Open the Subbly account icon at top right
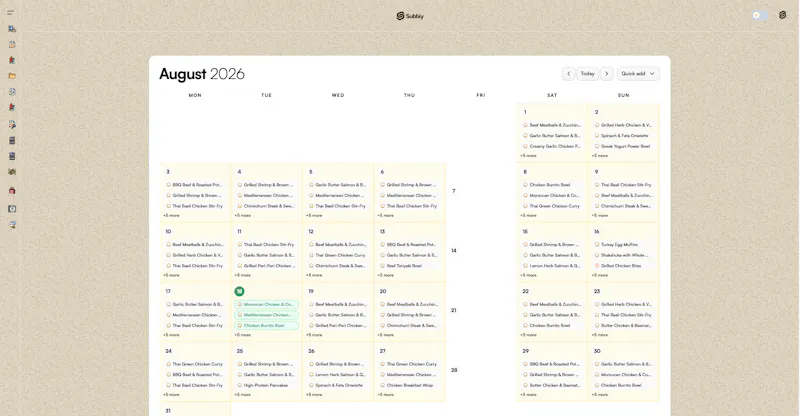The image size is (800, 416). tap(782, 15)
